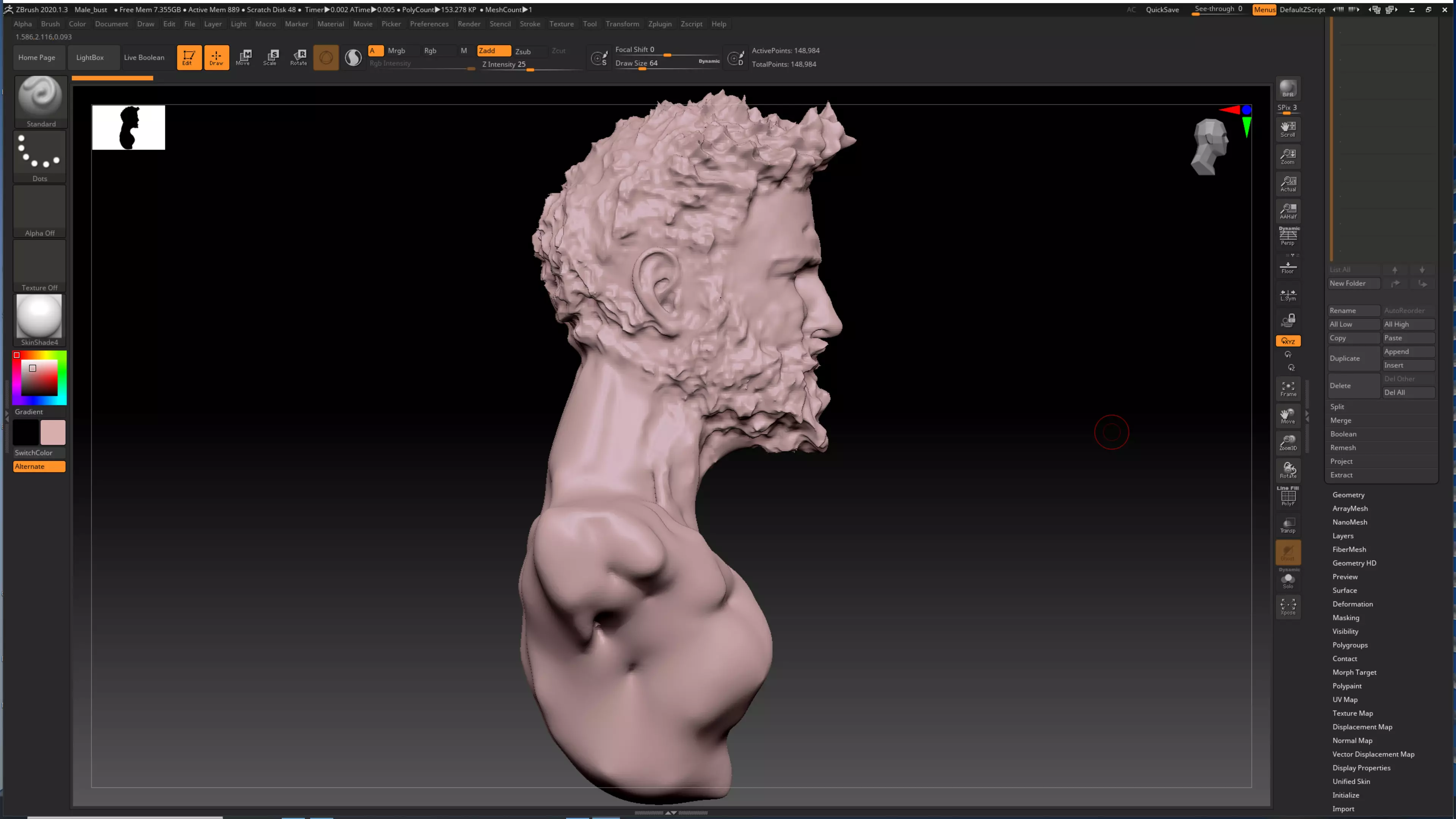Toggle Transp transparency mode
Viewport: 1456px width, 819px height.
(1288, 525)
